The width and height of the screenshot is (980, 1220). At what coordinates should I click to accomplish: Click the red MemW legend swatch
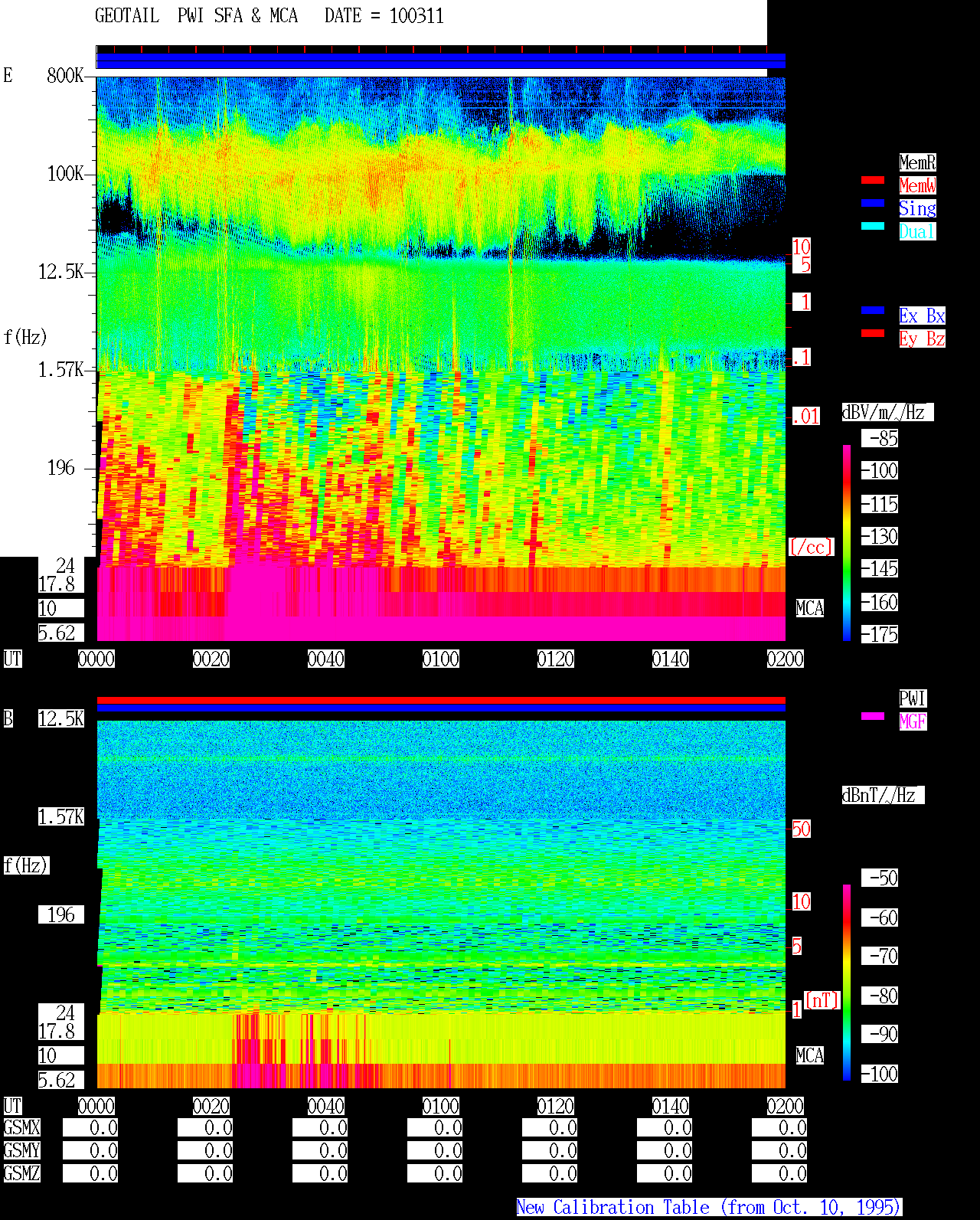click(873, 180)
